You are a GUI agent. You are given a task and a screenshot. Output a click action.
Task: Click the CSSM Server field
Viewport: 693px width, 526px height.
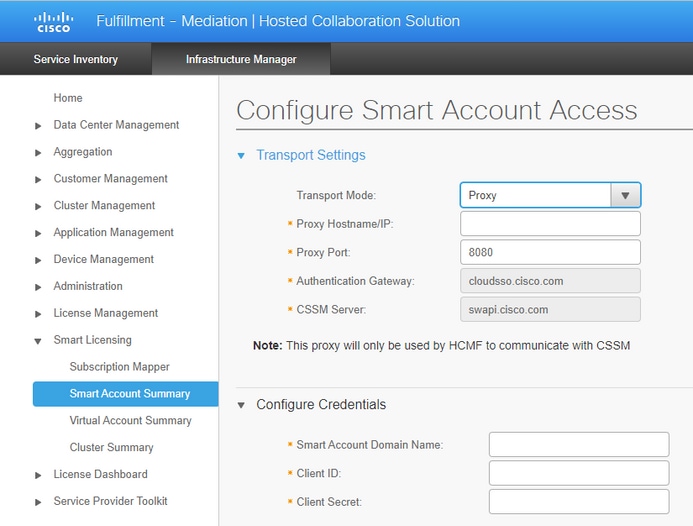(550, 309)
